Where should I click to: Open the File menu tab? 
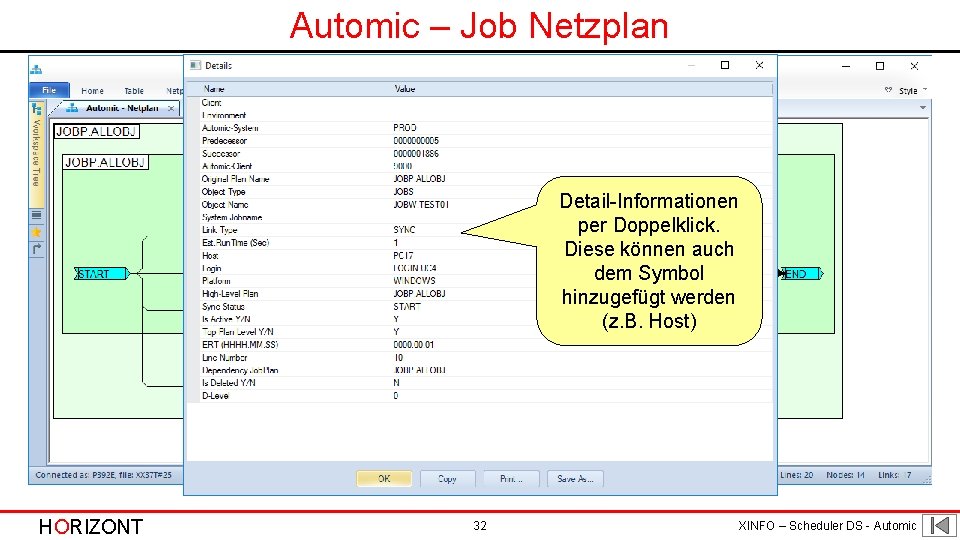coord(50,90)
